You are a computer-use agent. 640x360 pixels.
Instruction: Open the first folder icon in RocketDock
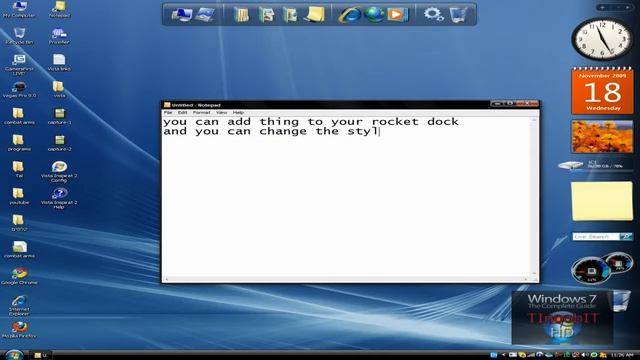tap(241, 15)
